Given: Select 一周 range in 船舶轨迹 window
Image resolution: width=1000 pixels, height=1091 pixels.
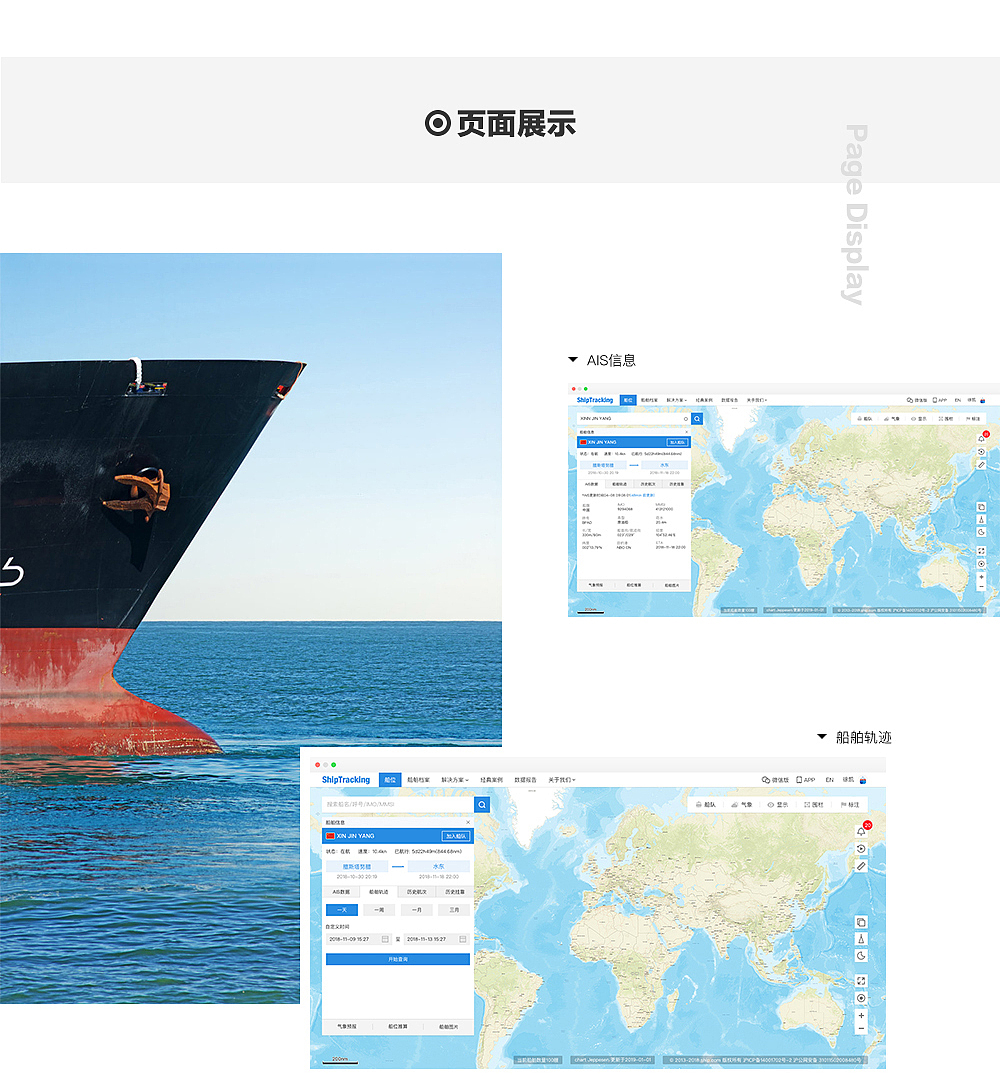Looking at the screenshot, I should tap(379, 909).
